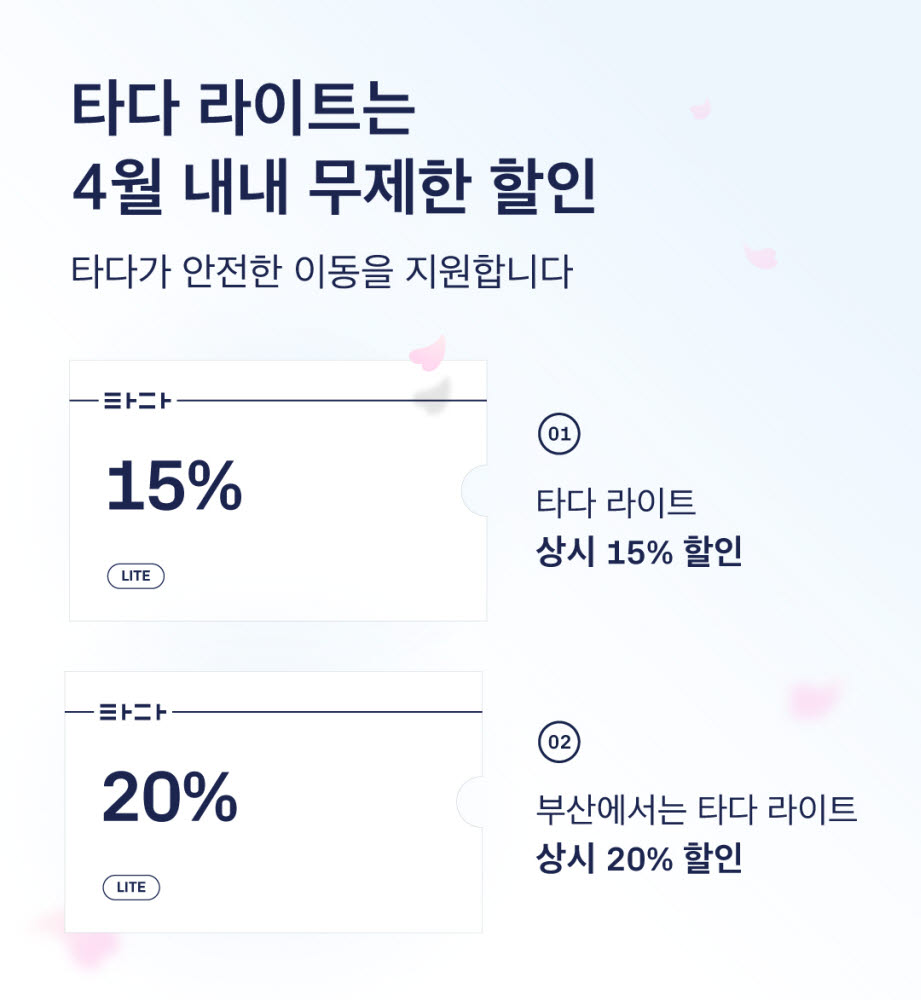
Task: Click the large 20% text
Action: [170, 797]
